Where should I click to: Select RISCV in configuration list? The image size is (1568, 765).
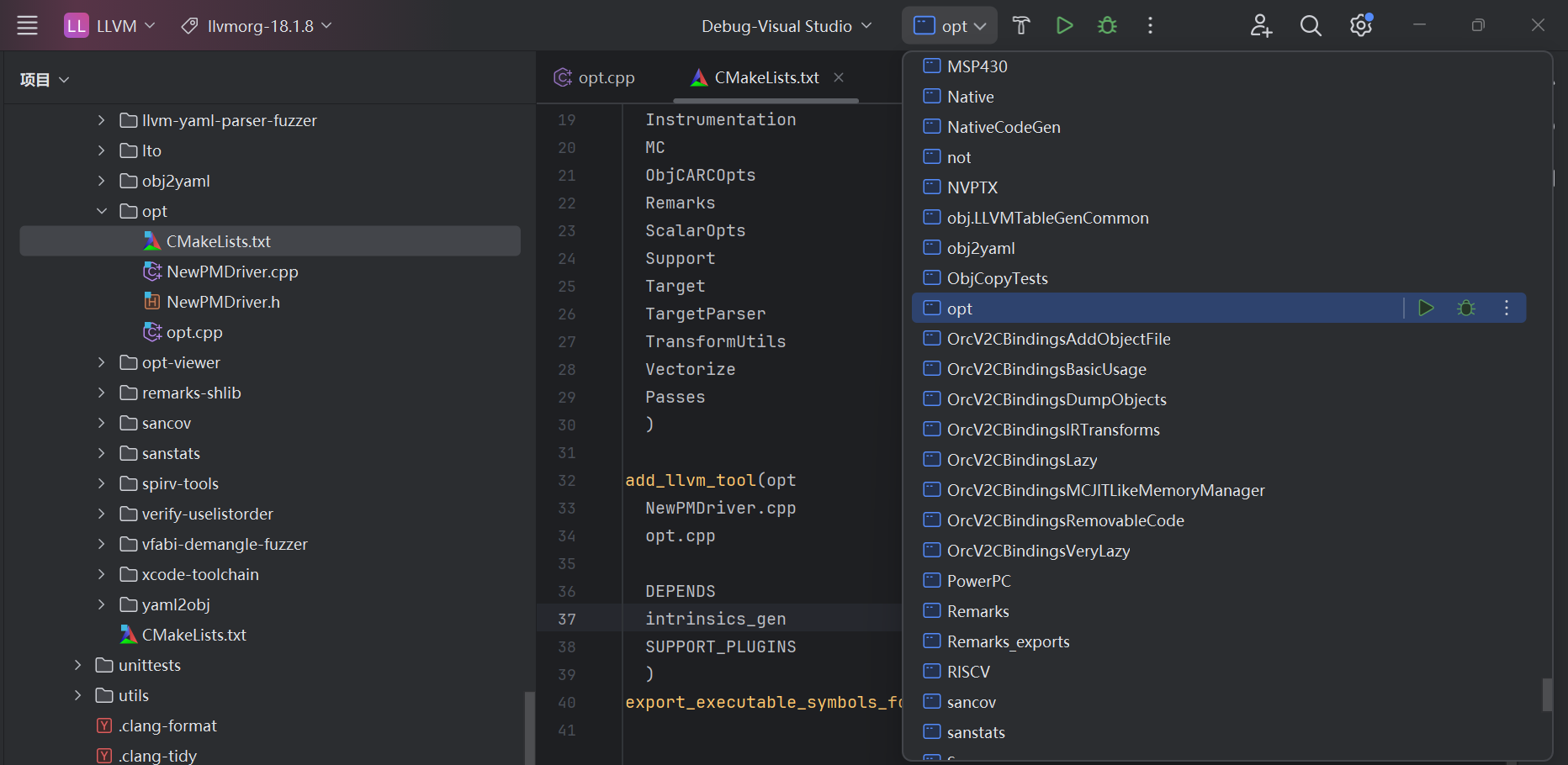[x=1218, y=672]
